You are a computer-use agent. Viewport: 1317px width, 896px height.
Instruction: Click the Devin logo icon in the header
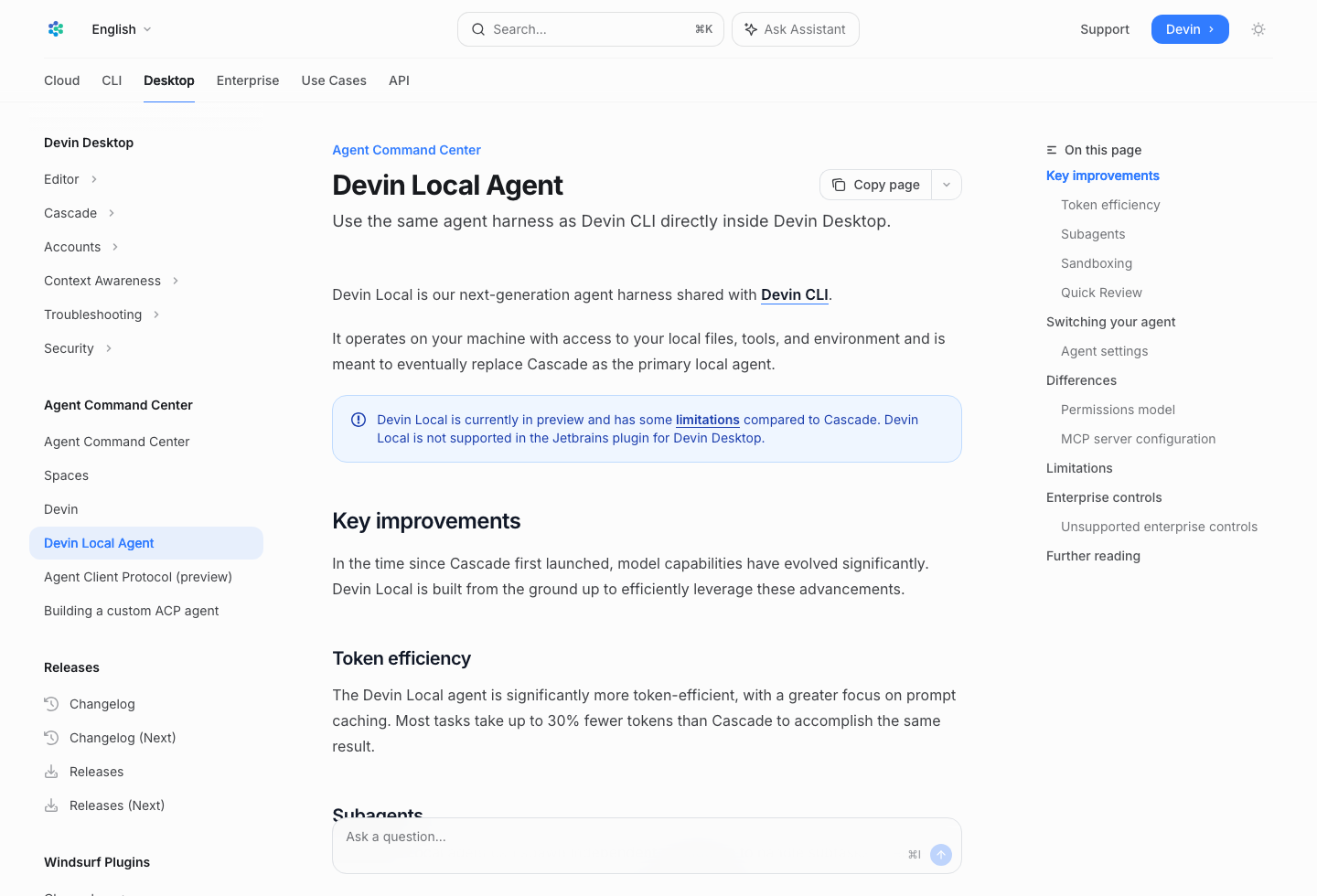click(56, 29)
